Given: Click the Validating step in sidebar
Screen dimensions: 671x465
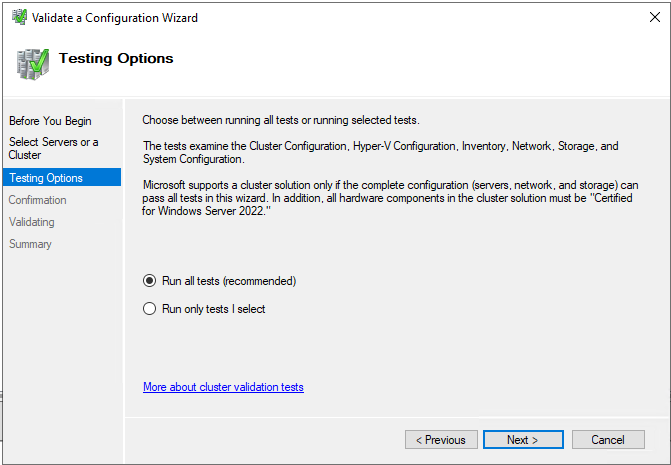Looking at the screenshot, I should pos(32,222).
